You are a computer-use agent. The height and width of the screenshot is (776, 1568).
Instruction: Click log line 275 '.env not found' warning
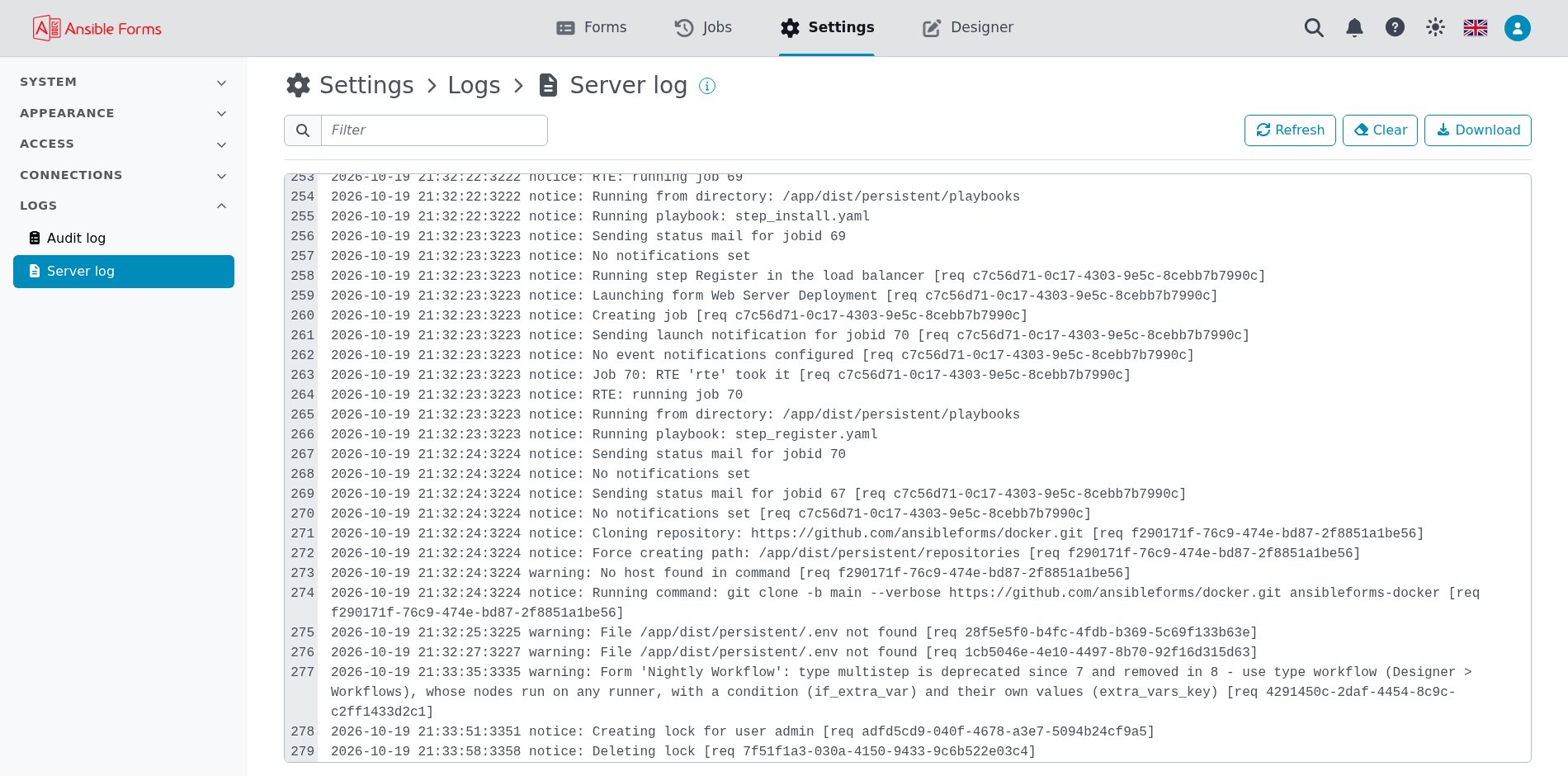(794, 632)
